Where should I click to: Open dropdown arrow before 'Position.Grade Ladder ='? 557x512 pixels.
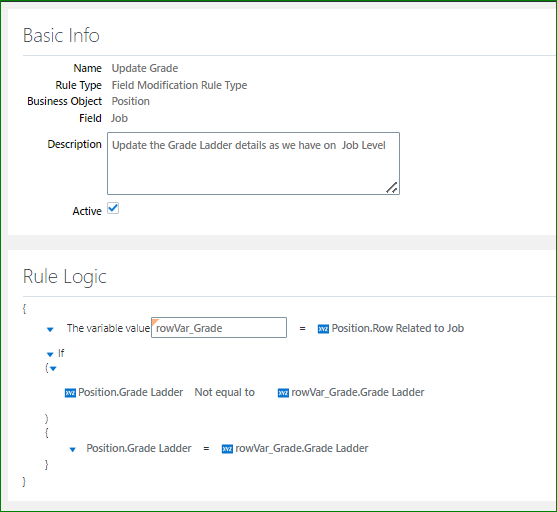coord(72,449)
